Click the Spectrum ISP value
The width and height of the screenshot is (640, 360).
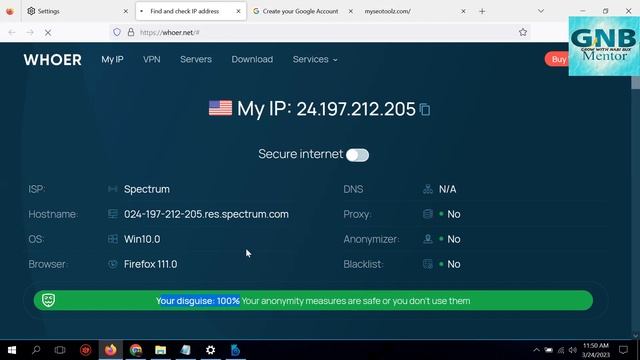147,189
